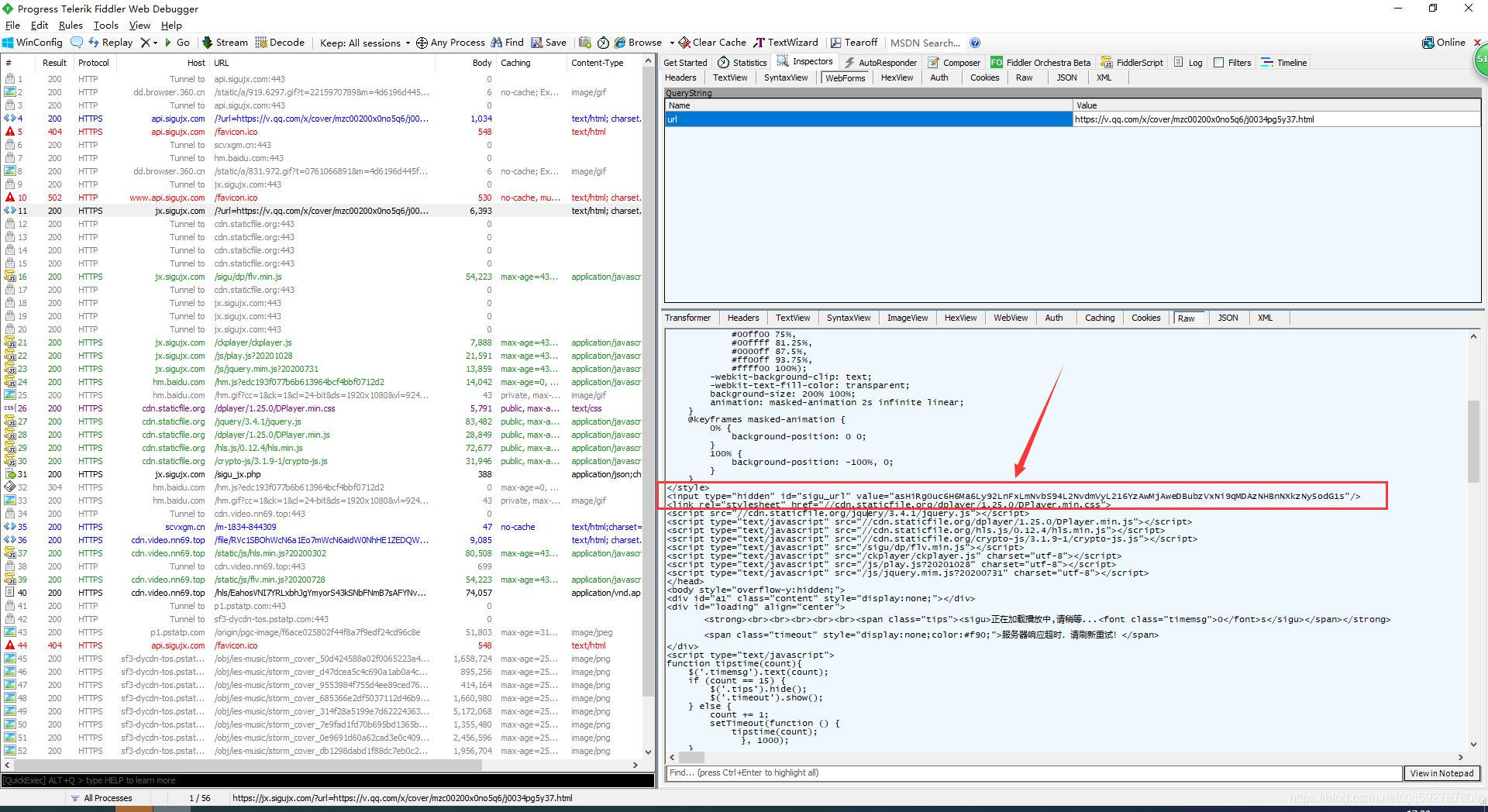This screenshot has width=1488, height=812.
Task: Click the Find text box in response
Action: click(1034, 772)
